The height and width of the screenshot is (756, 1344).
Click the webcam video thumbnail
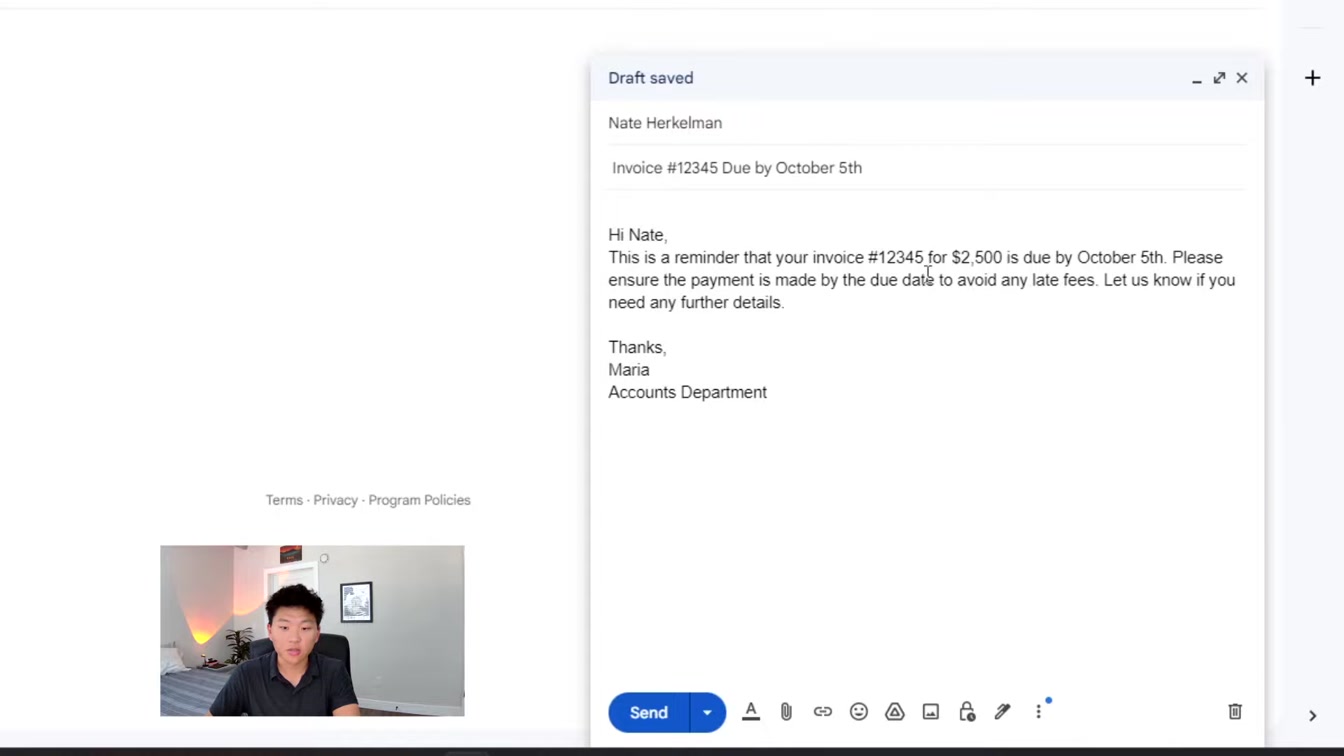click(312, 631)
